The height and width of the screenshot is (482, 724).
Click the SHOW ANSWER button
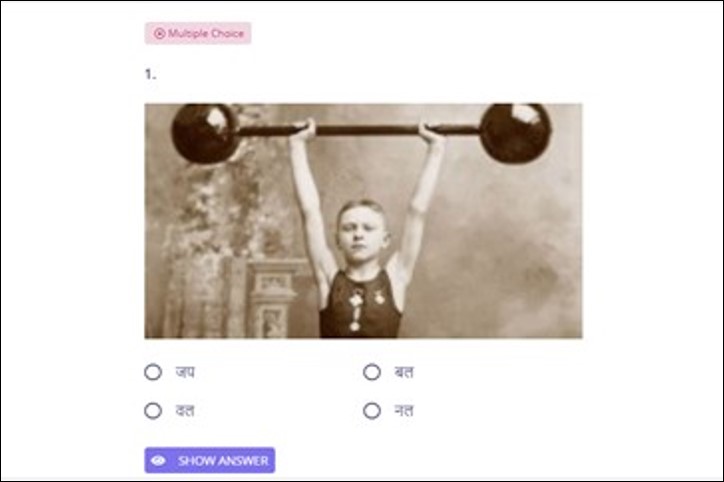point(210,460)
